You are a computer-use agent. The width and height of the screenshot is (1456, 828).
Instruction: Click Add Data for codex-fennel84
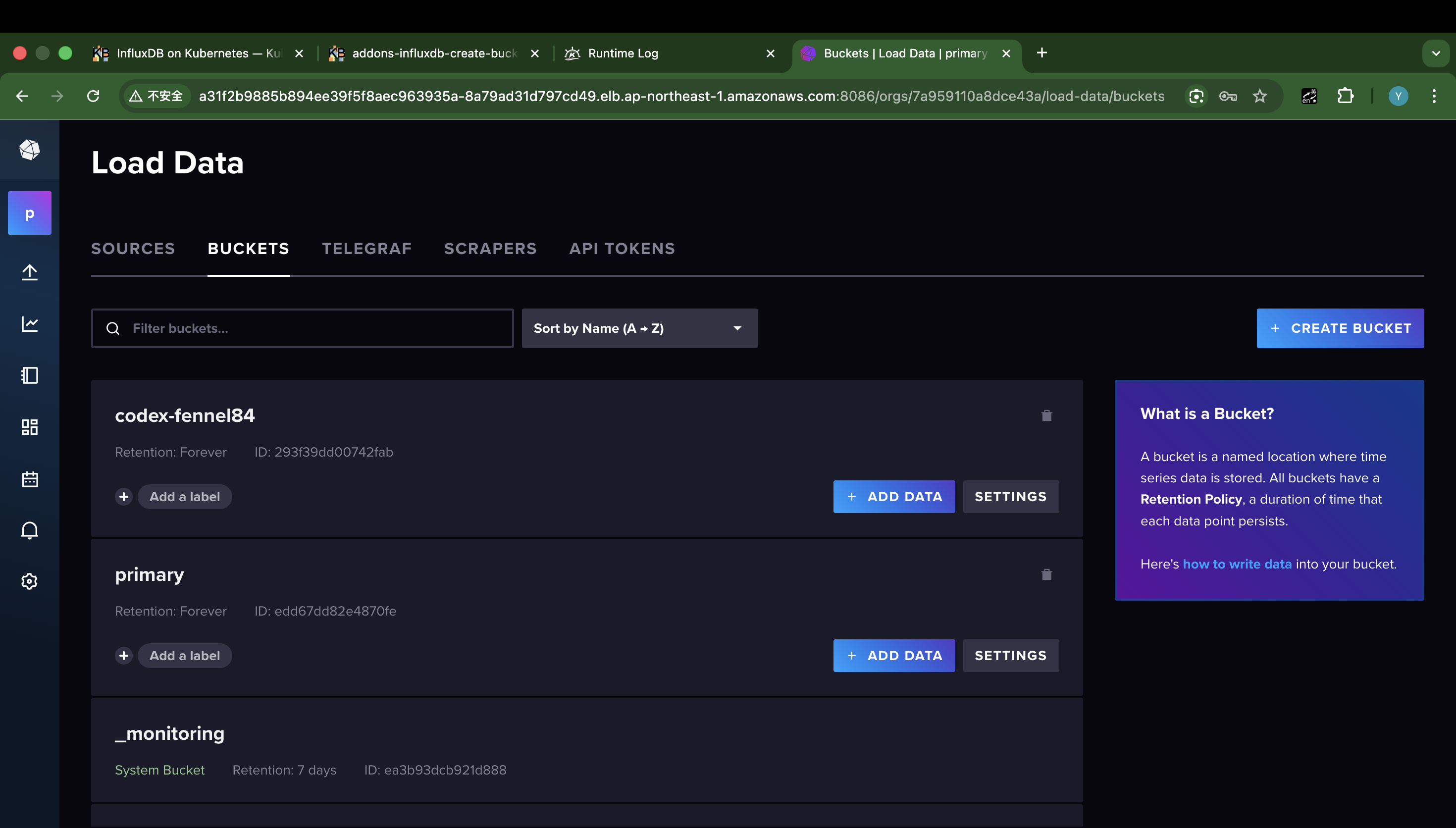click(894, 497)
